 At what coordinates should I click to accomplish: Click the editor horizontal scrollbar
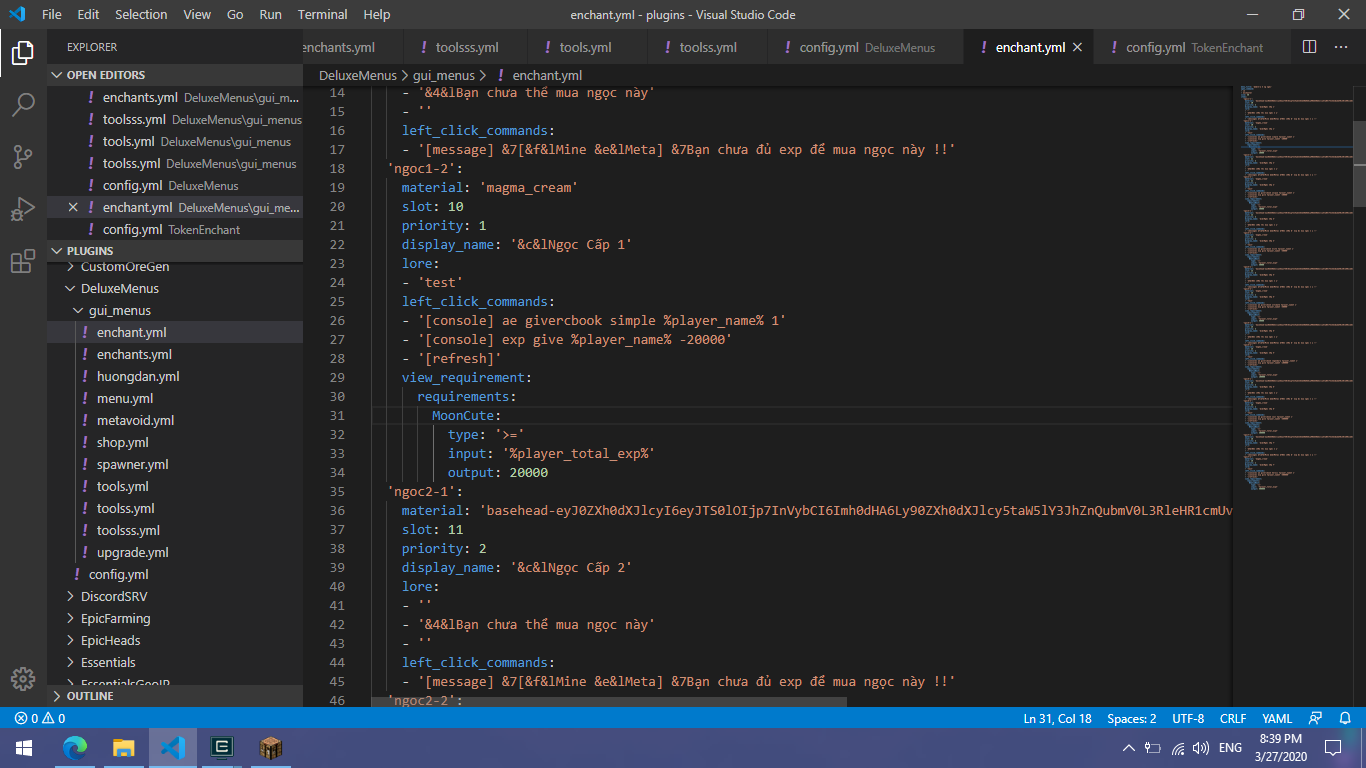coord(610,702)
